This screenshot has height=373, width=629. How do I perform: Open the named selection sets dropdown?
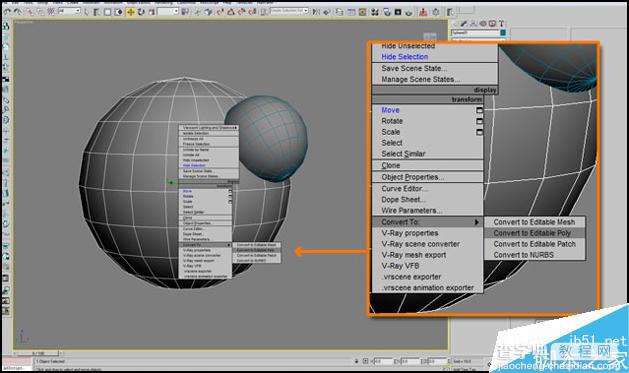[289, 11]
